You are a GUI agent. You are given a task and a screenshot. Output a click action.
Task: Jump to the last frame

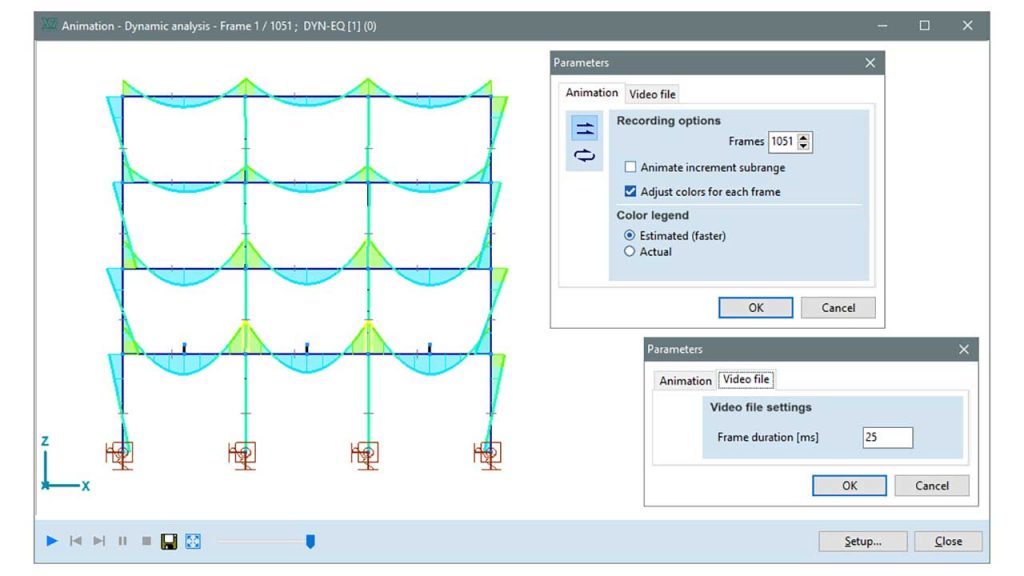(98, 540)
